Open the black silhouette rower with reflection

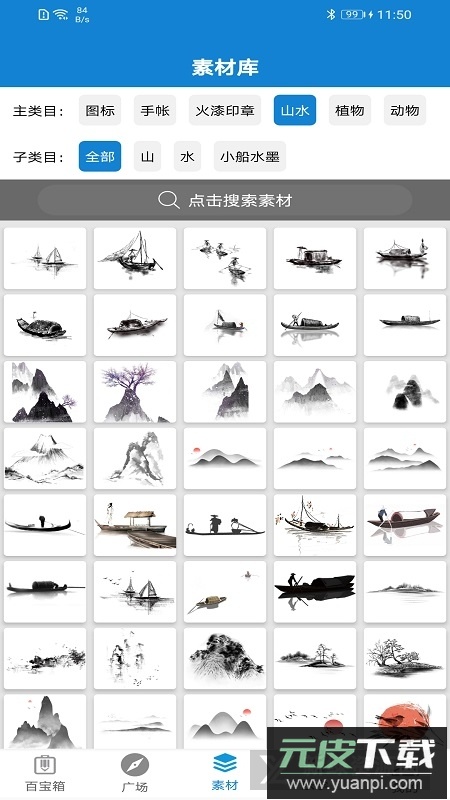click(315, 592)
